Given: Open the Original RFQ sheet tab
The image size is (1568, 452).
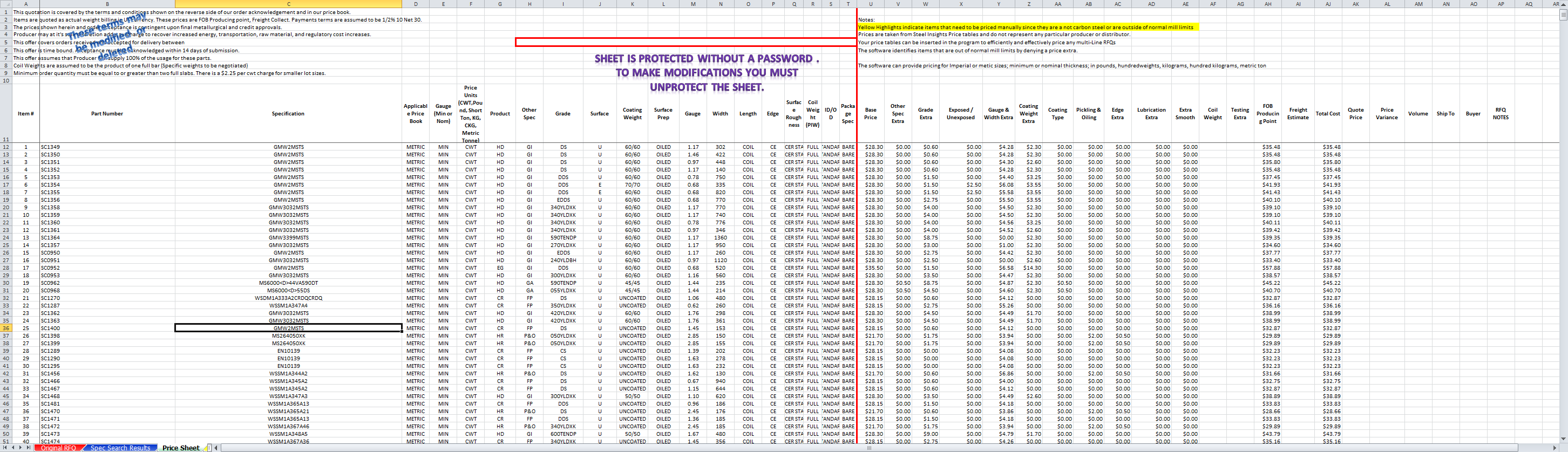Looking at the screenshot, I should coord(59,448).
